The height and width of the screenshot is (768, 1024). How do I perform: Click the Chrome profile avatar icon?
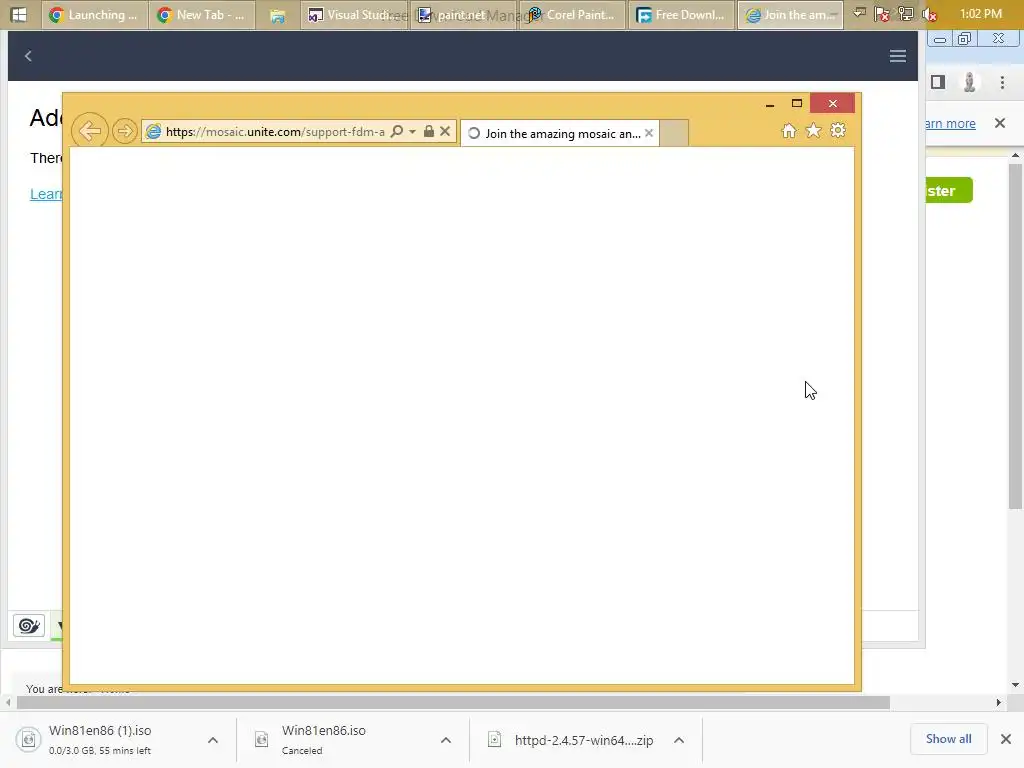(970, 82)
